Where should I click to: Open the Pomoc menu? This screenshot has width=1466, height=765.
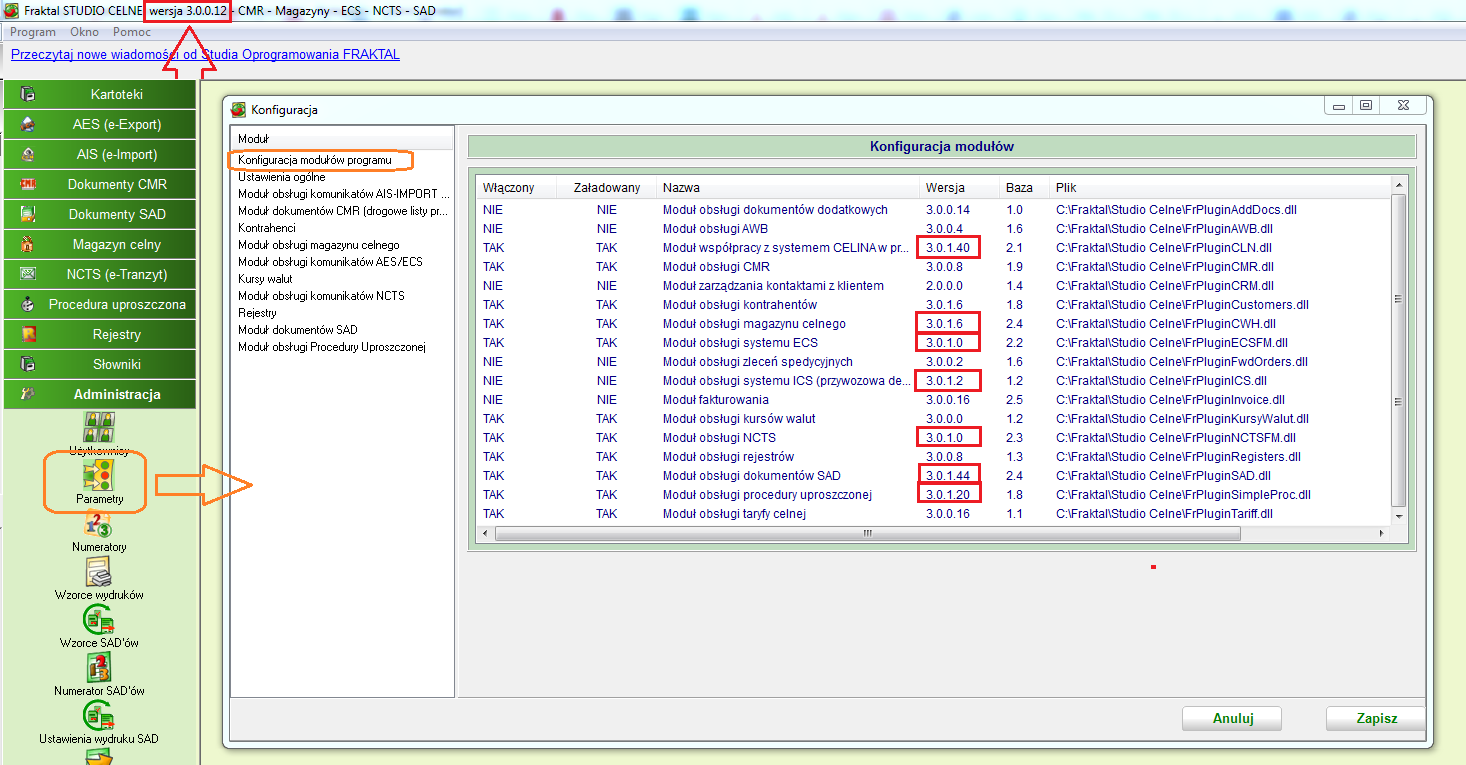point(132,32)
